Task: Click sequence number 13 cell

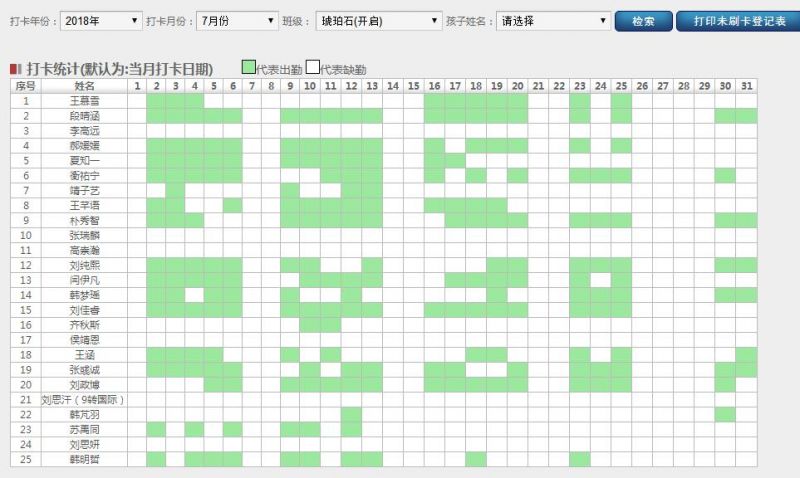Action: tap(26, 280)
